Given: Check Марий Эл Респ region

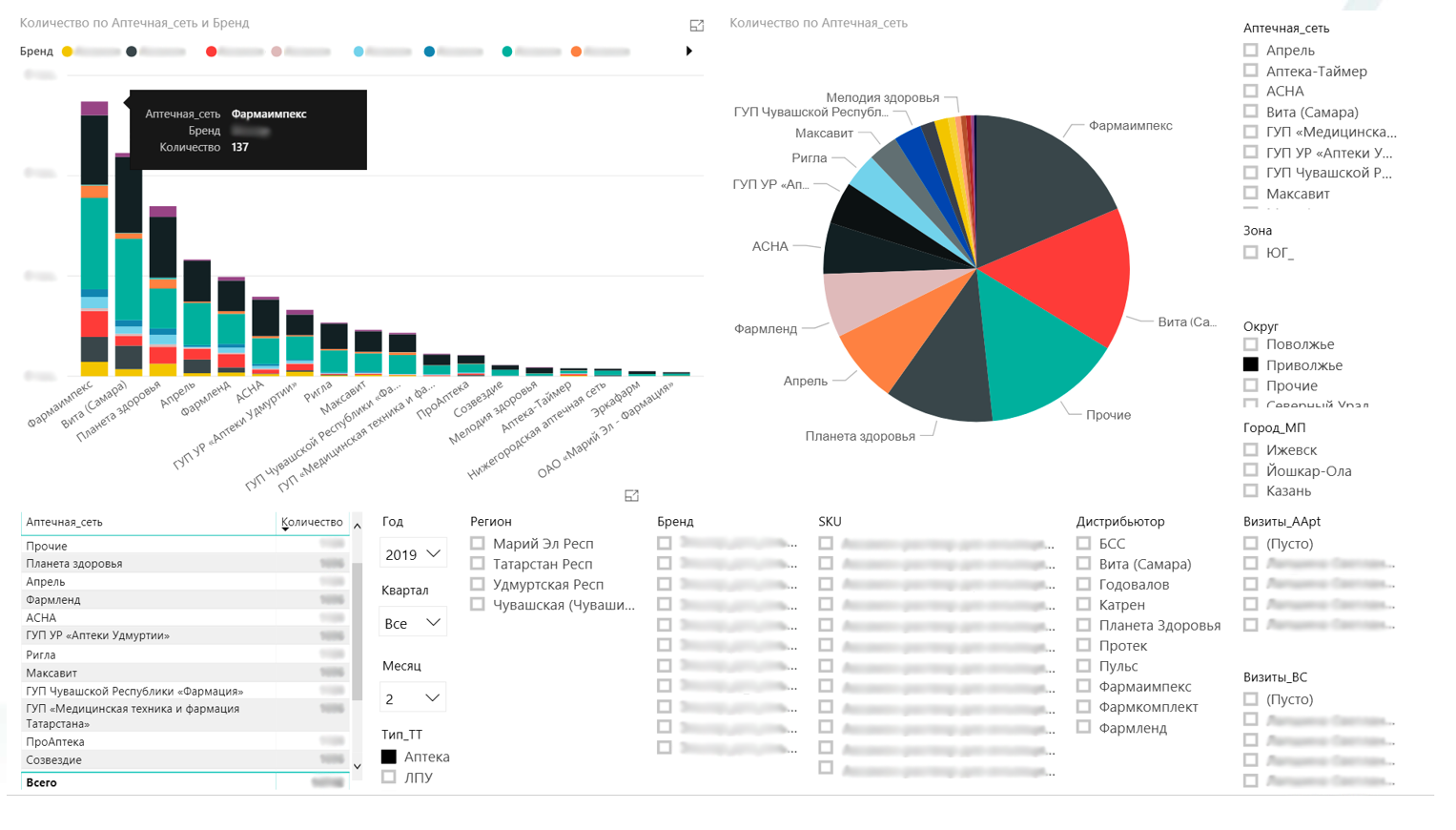Looking at the screenshot, I should (x=478, y=543).
